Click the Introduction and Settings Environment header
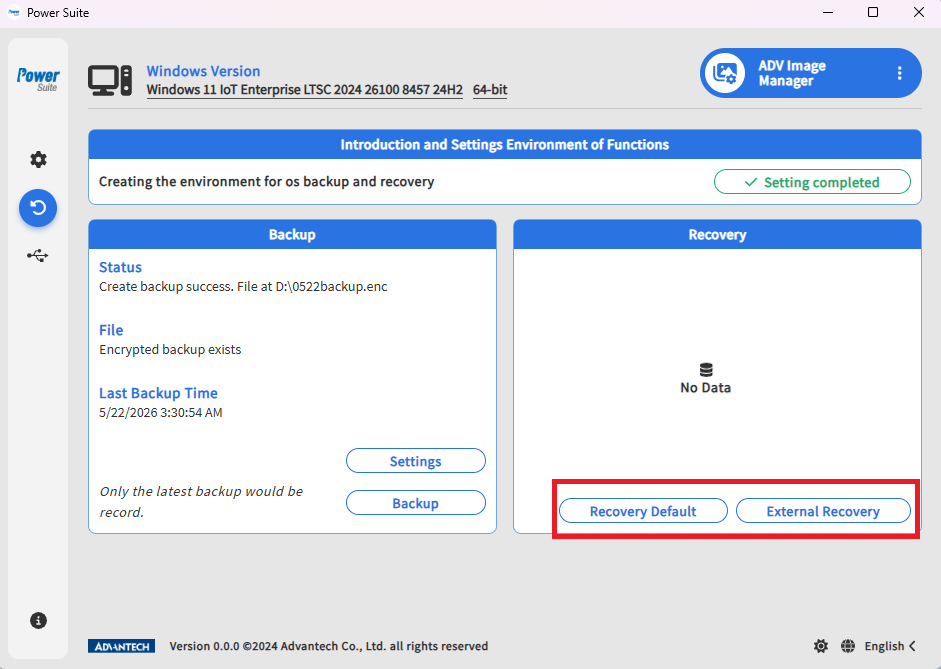This screenshot has height=669, width=941. [505, 145]
